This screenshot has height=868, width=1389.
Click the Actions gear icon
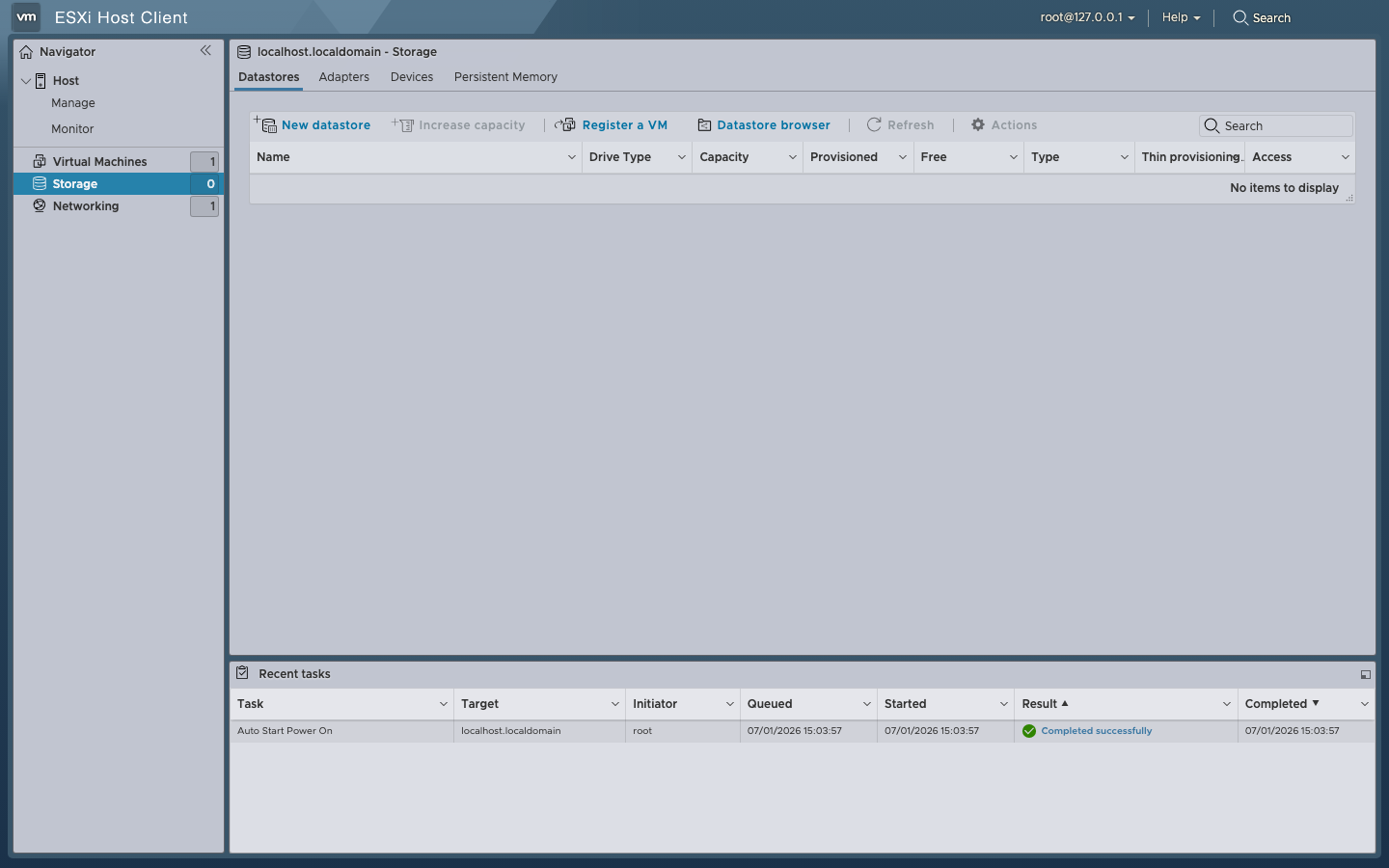978,124
